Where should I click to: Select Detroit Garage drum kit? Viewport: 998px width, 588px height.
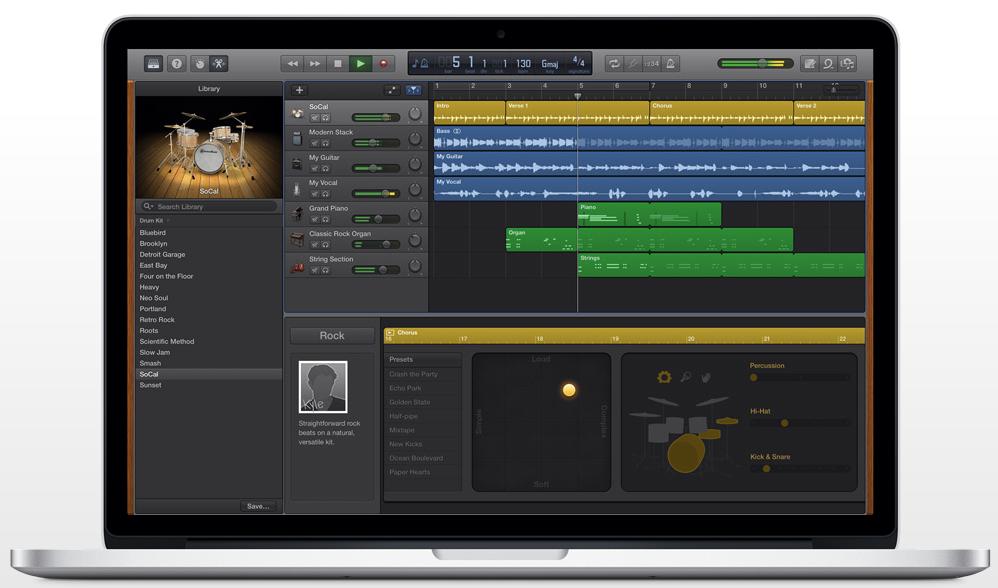(209, 255)
